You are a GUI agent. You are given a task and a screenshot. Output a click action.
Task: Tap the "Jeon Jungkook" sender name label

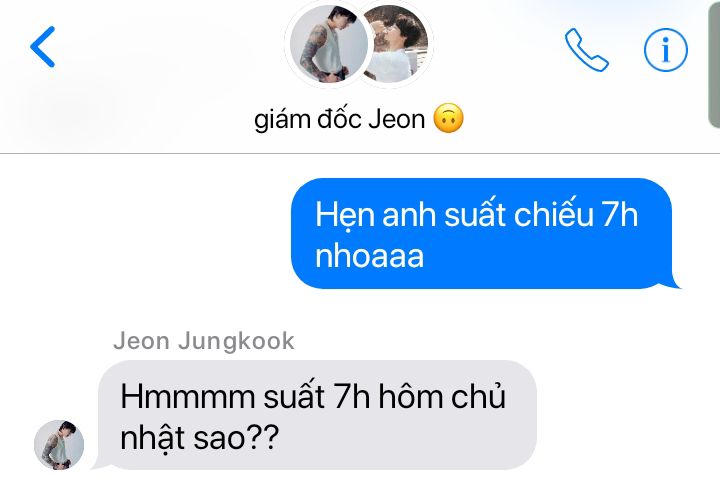click(x=204, y=341)
